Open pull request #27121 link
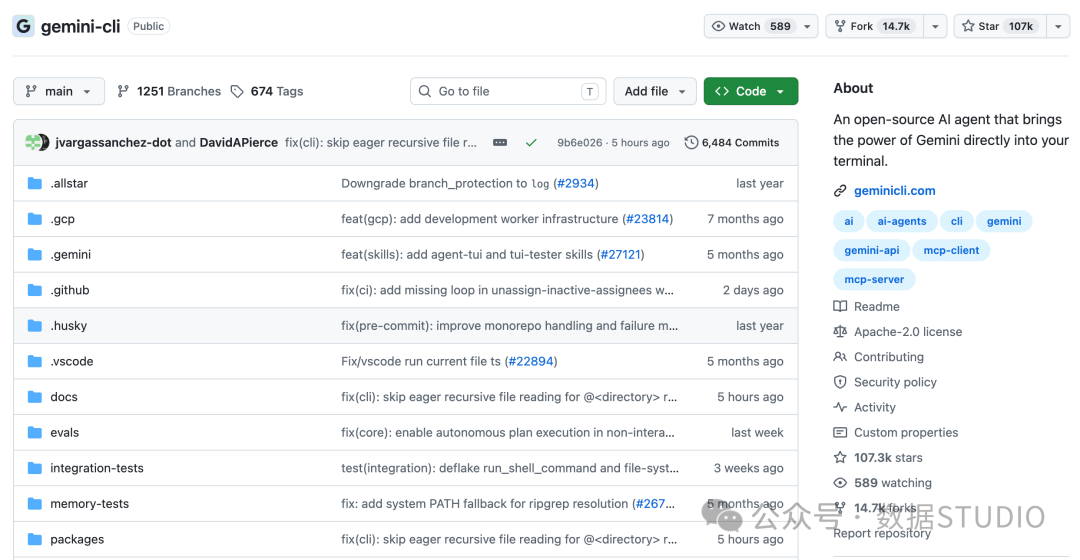 [x=621, y=254]
